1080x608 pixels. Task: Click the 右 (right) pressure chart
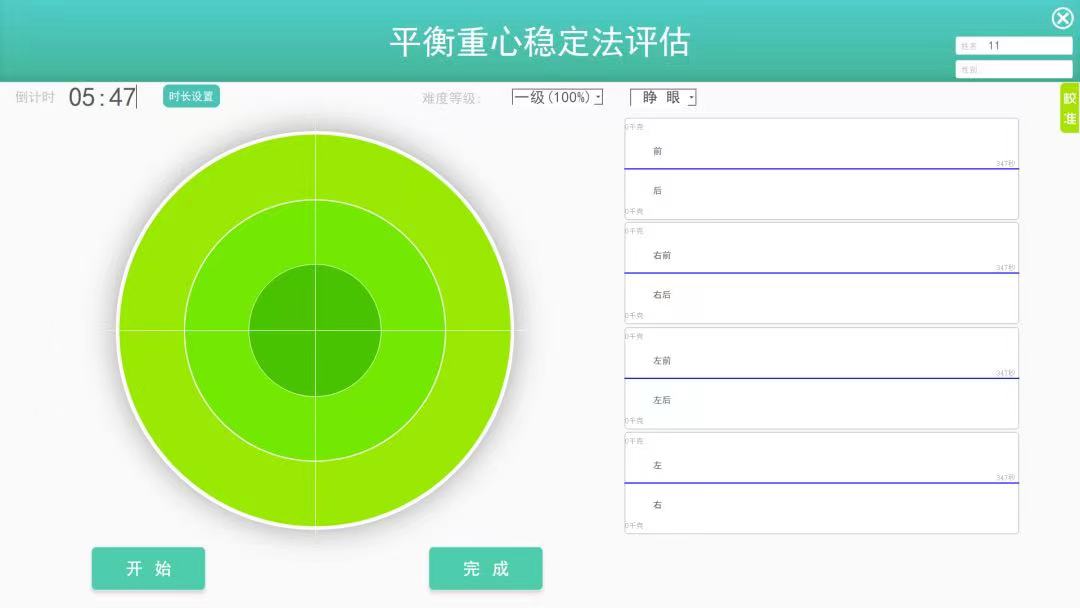[x=820, y=505]
